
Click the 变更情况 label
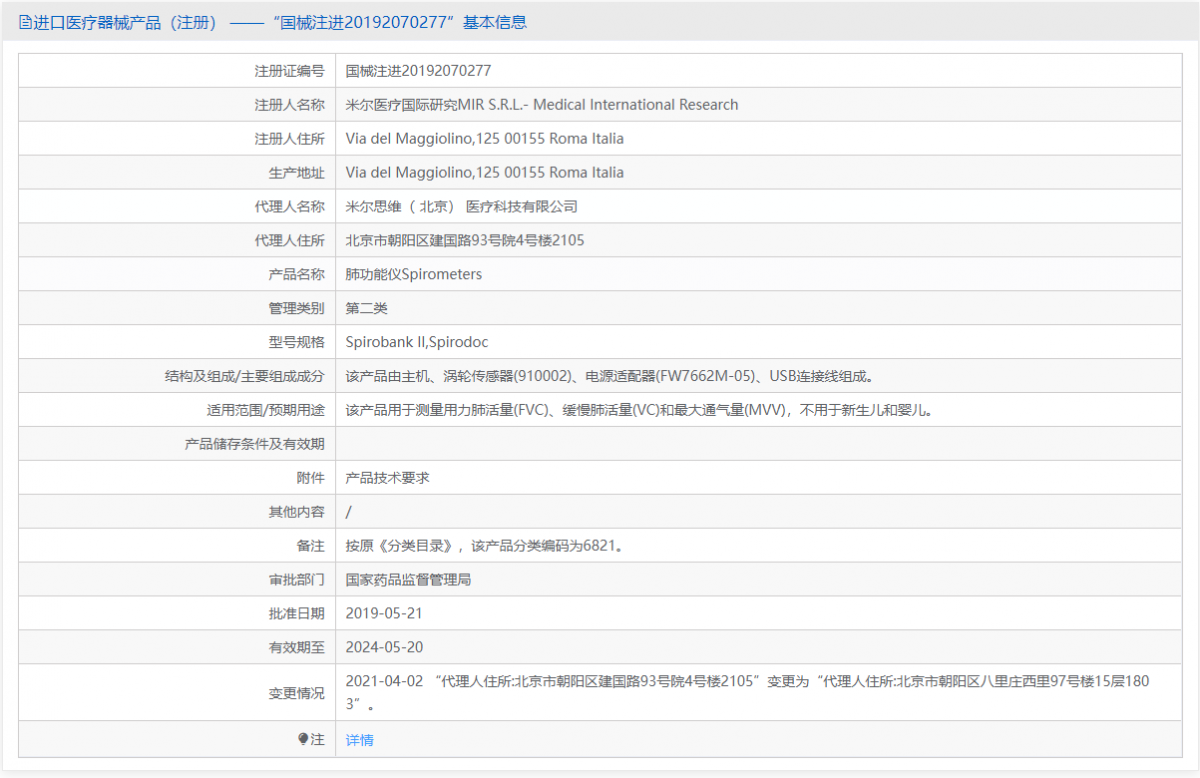pyautogui.click(x=297, y=693)
